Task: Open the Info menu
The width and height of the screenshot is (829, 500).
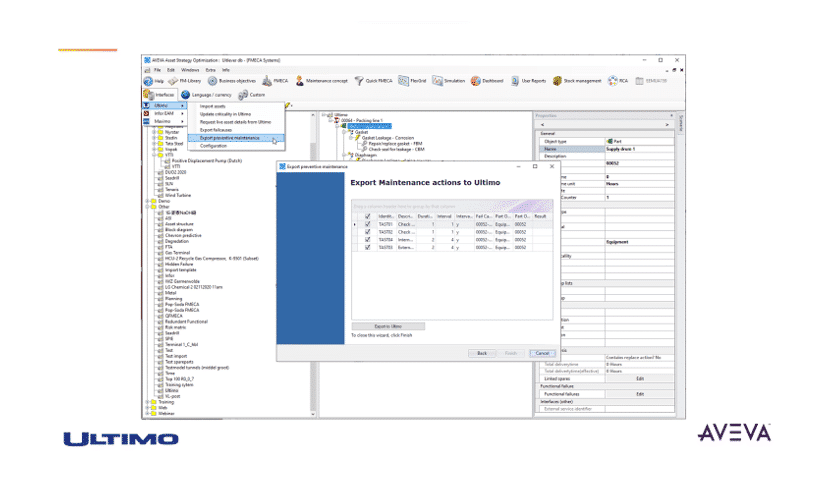Action: (x=226, y=70)
